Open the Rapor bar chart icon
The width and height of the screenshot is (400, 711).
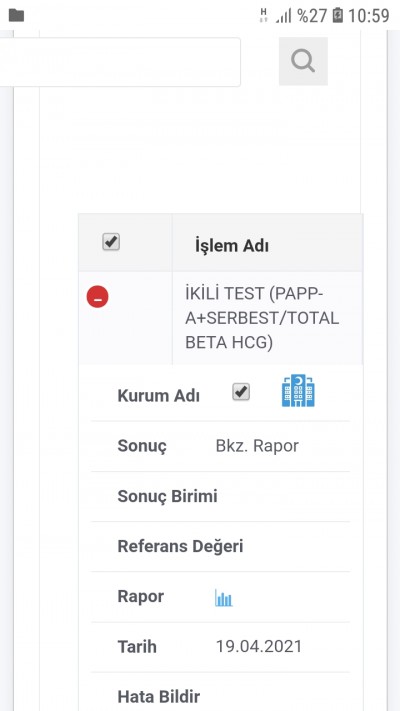tap(224, 598)
